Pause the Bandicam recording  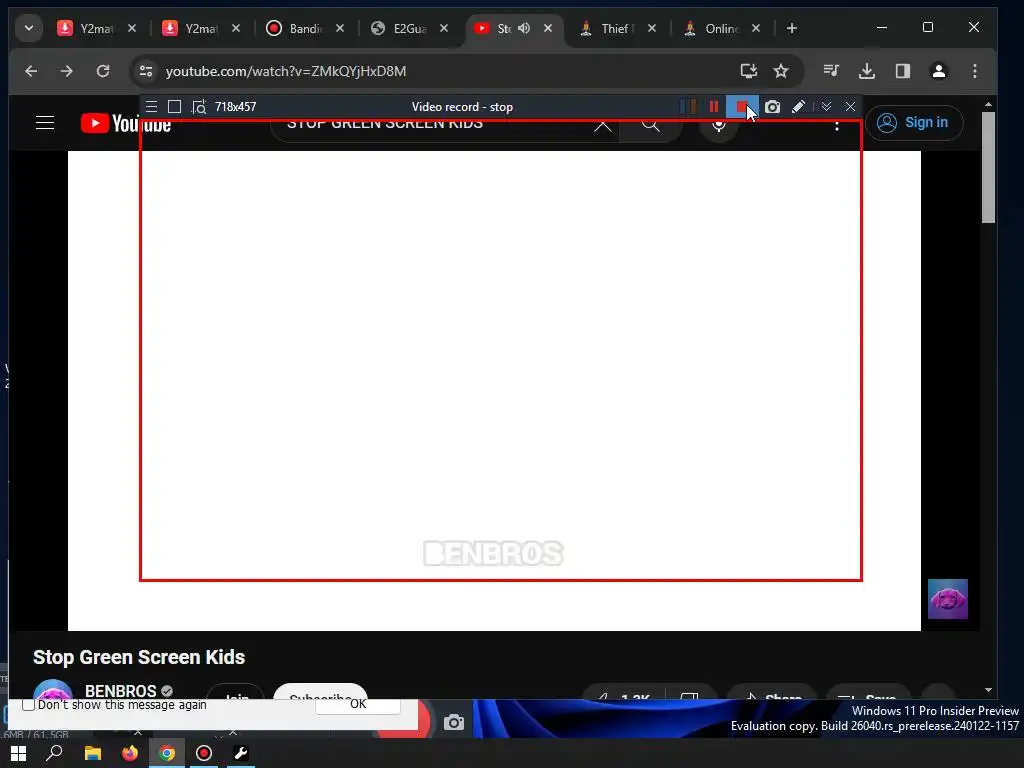click(x=714, y=106)
